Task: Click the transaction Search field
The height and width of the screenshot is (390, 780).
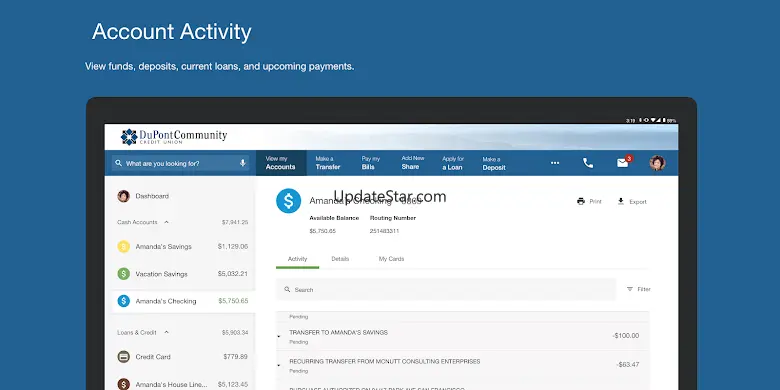Action: 446,290
